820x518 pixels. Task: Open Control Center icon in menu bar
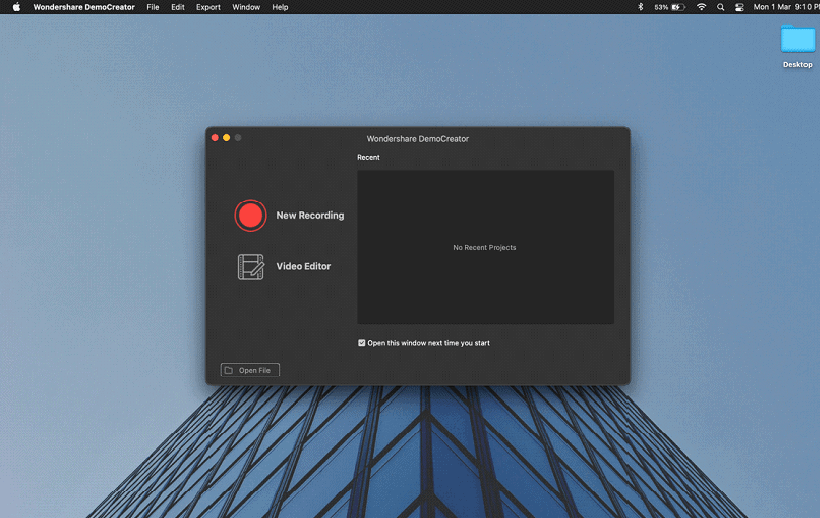click(739, 7)
